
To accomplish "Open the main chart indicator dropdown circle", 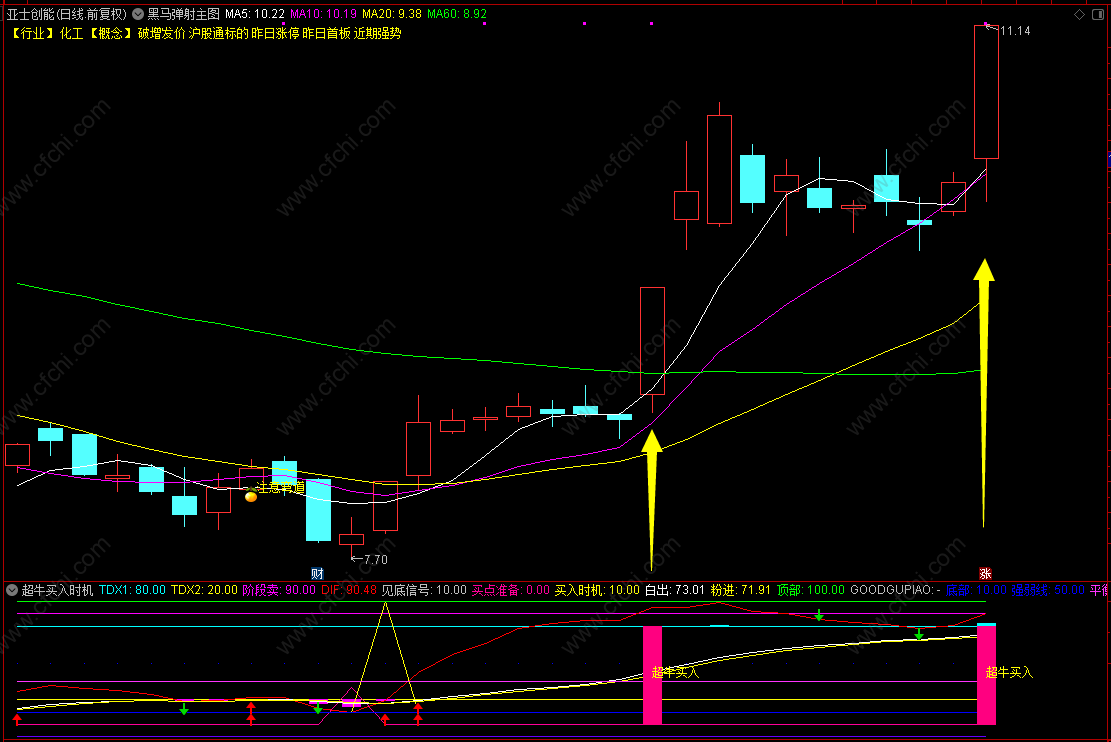I will point(138,14).
